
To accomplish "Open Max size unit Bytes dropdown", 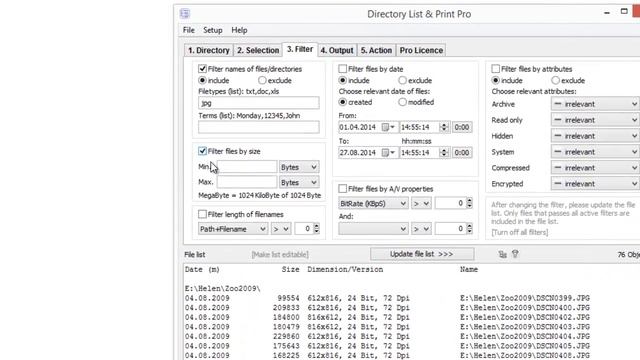I will (299, 182).
